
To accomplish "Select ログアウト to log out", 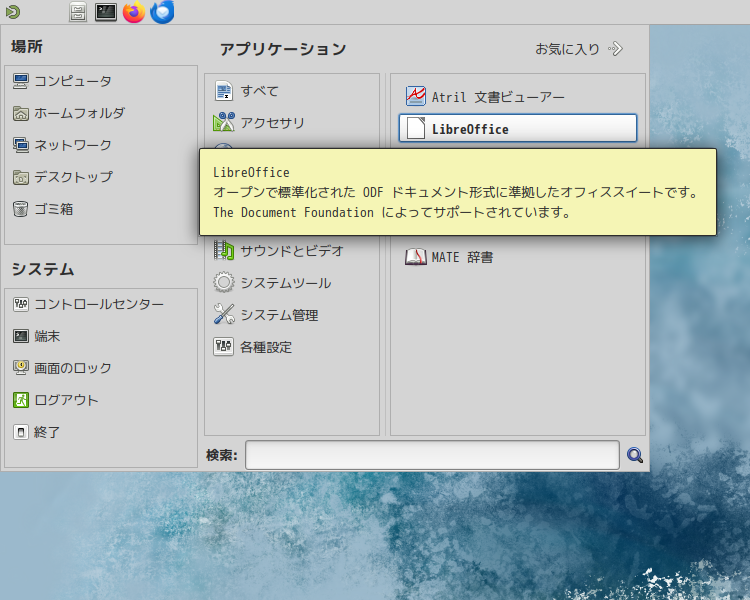I will (x=55, y=400).
